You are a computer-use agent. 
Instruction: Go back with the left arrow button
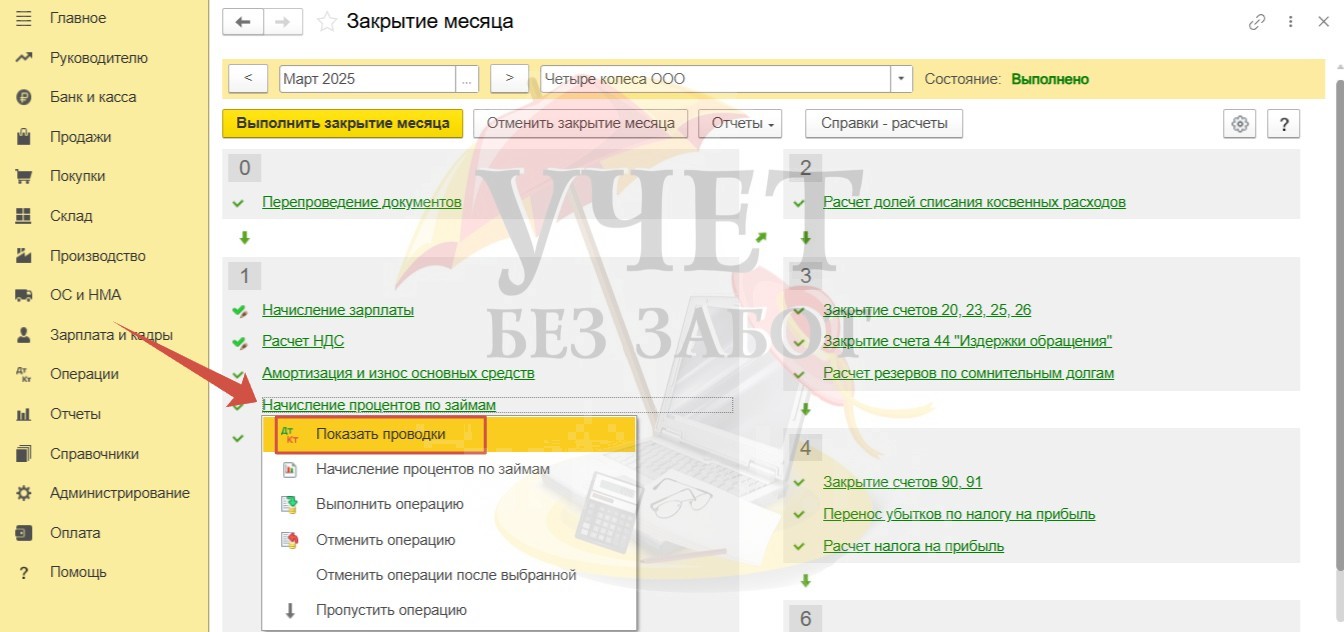tap(242, 21)
